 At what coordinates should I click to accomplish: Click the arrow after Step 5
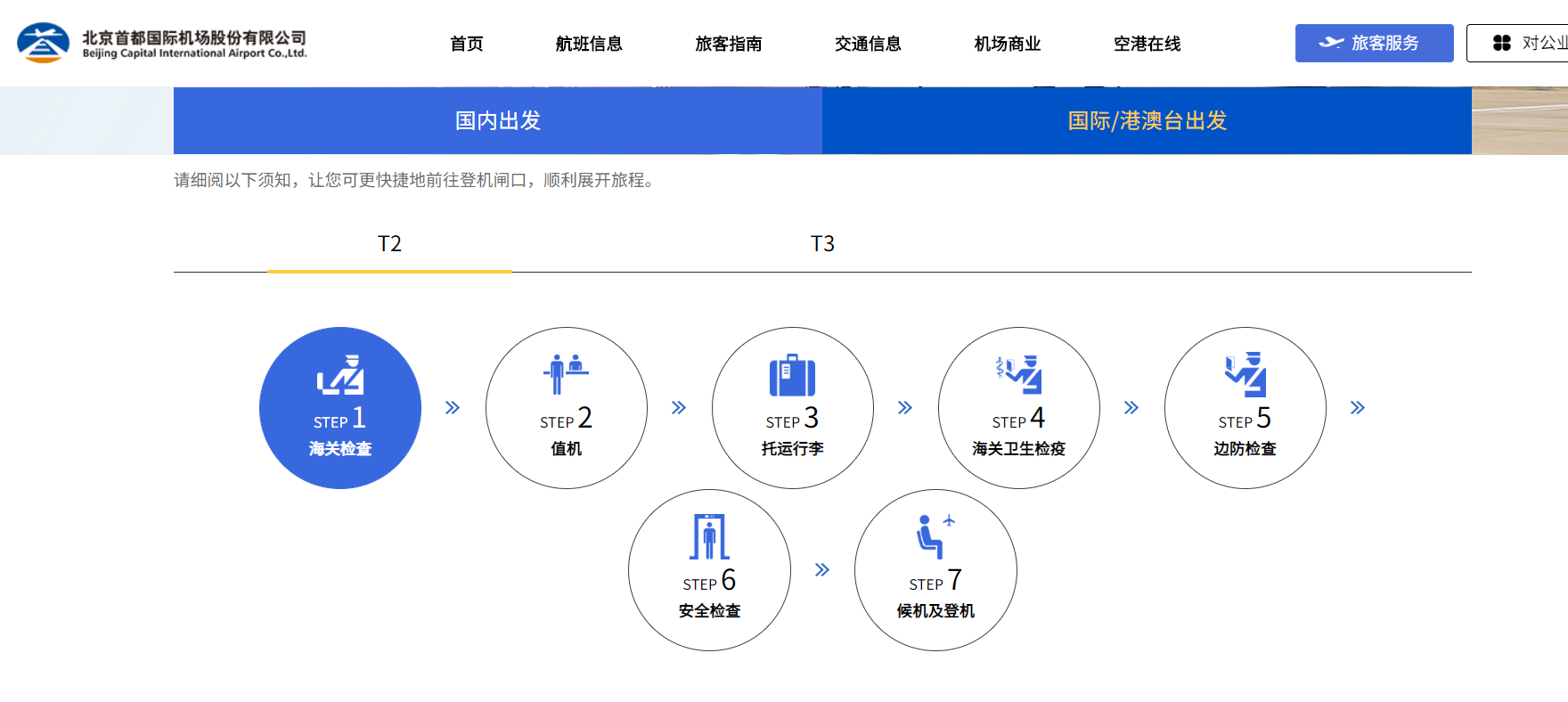pos(1358,408)
